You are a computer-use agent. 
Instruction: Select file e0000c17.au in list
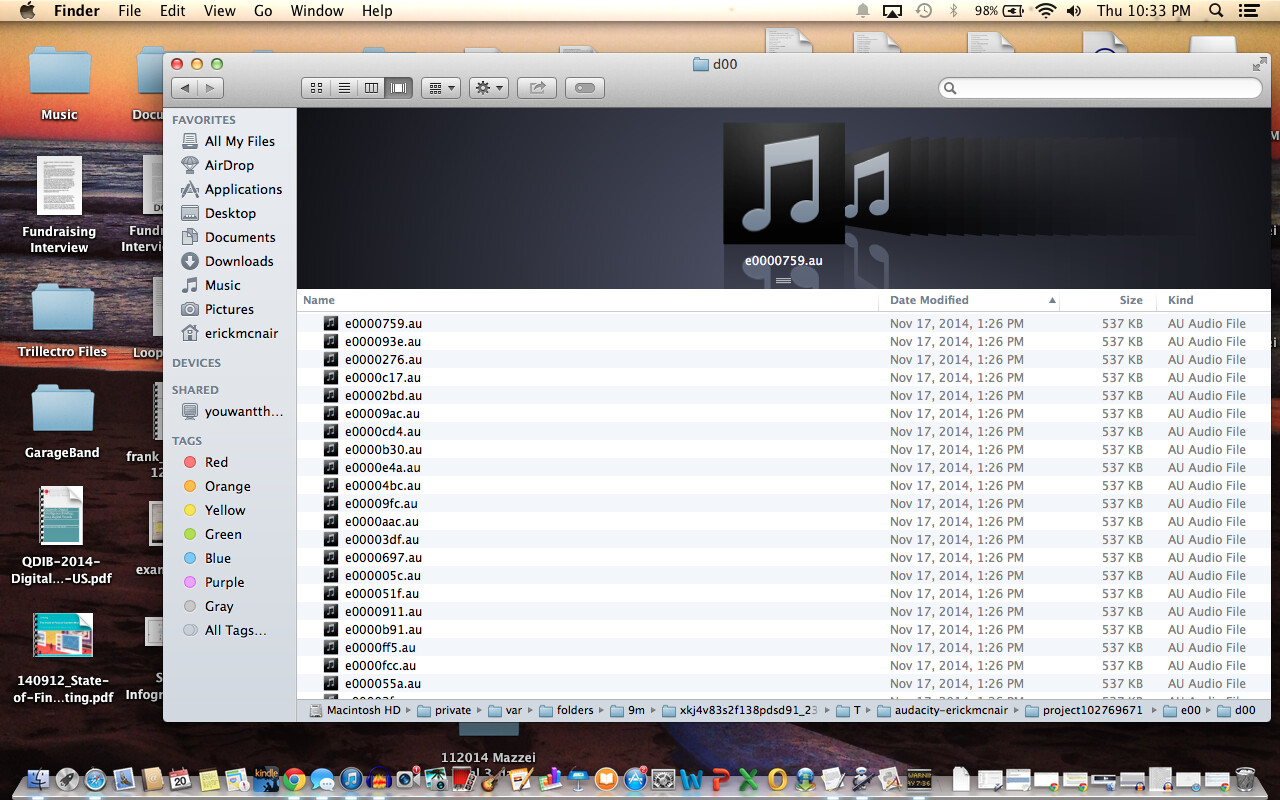point(383,377)
